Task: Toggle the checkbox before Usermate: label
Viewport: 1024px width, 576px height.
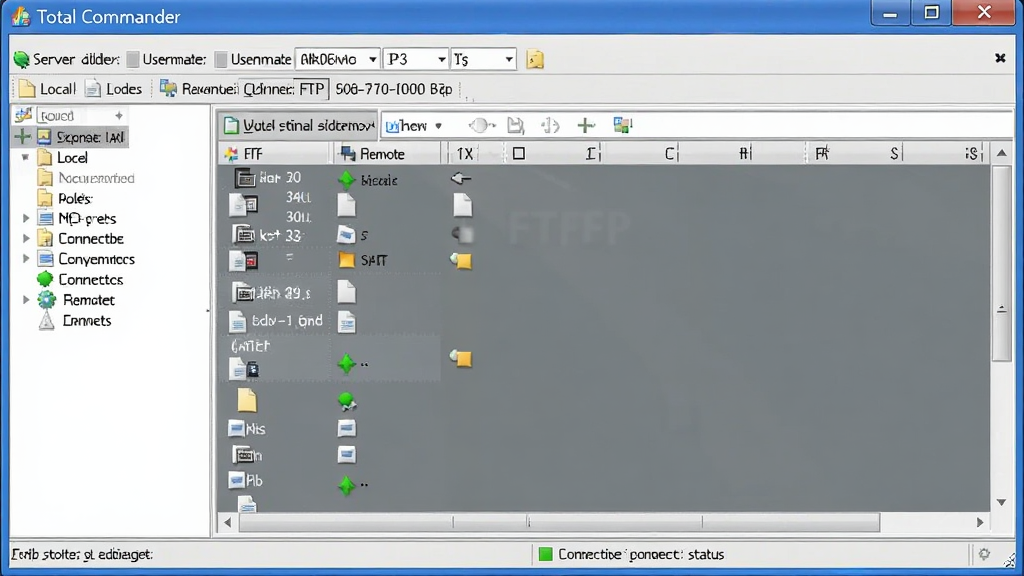Action: pos(133,59)
